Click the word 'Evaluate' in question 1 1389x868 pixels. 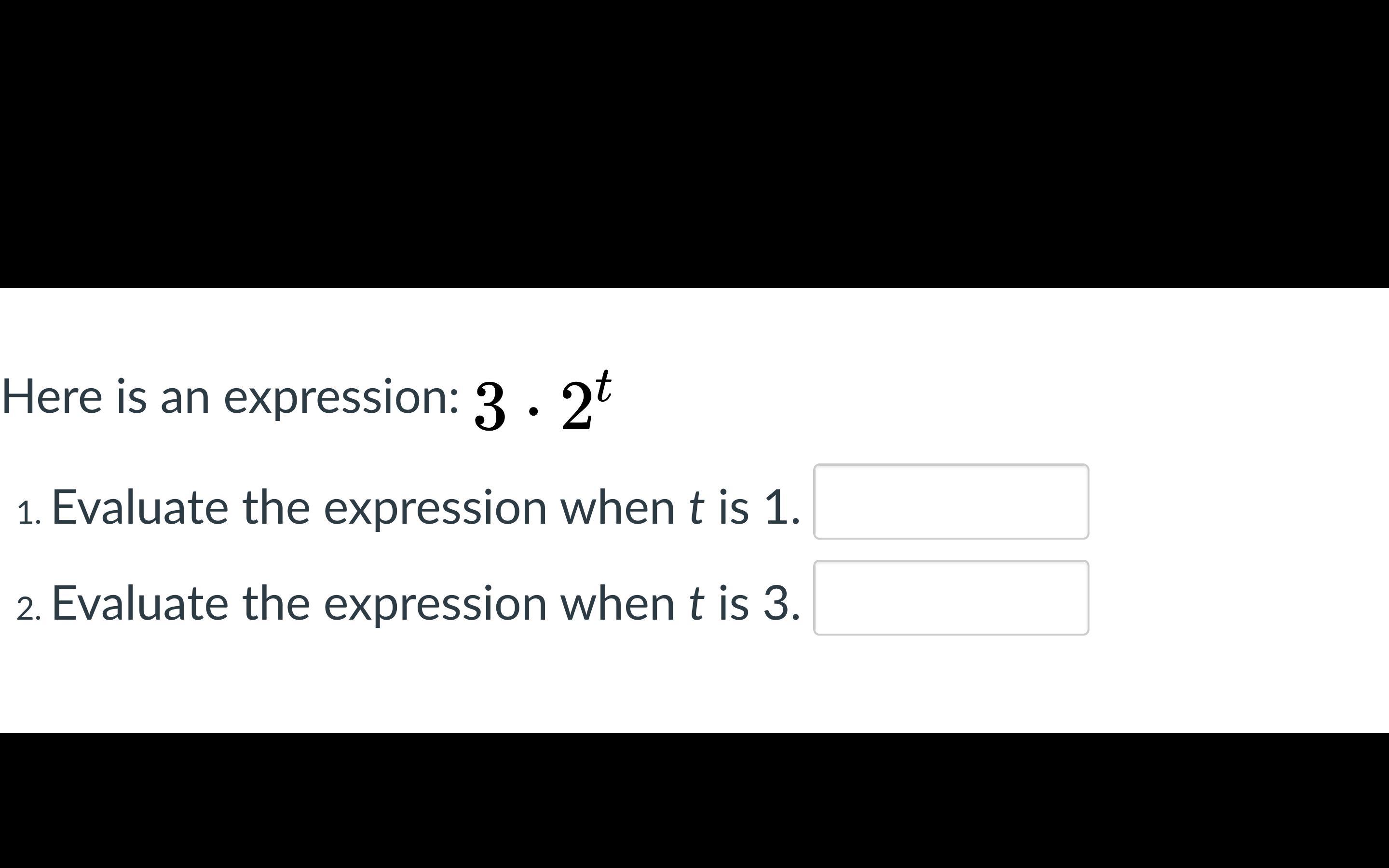point(140,507)
